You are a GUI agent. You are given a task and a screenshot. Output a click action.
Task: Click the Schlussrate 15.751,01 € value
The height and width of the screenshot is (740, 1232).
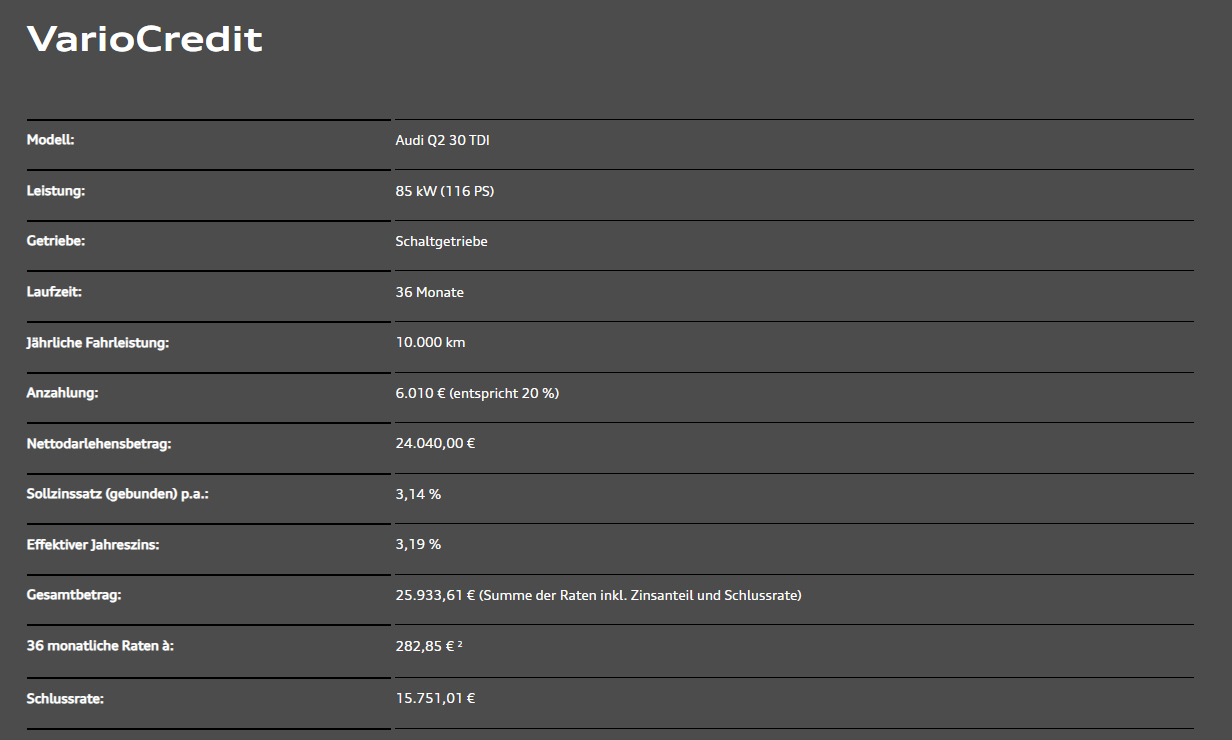[435, 697]
